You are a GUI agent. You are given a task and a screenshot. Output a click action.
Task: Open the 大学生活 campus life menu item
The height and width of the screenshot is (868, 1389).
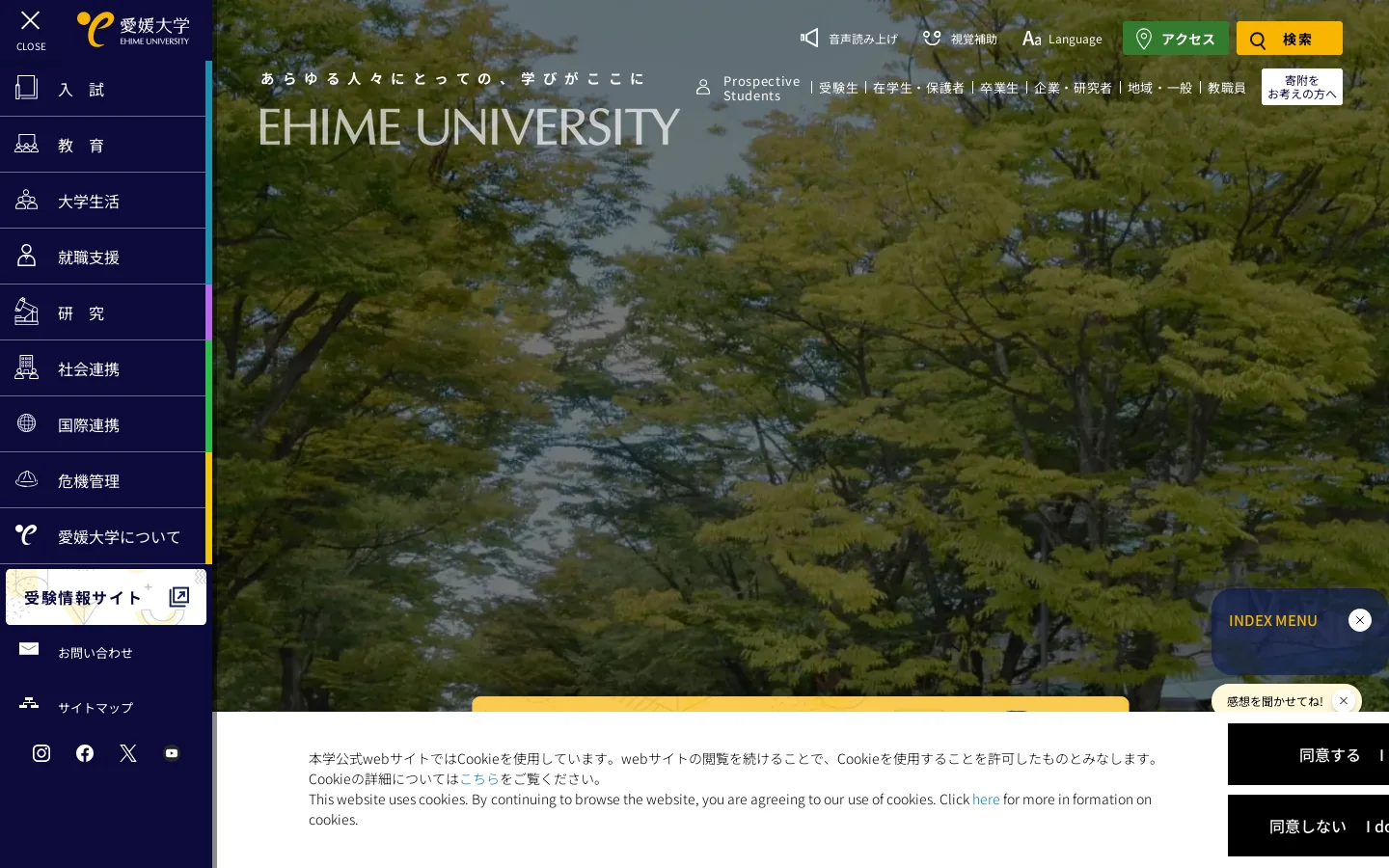coord(103,201)
